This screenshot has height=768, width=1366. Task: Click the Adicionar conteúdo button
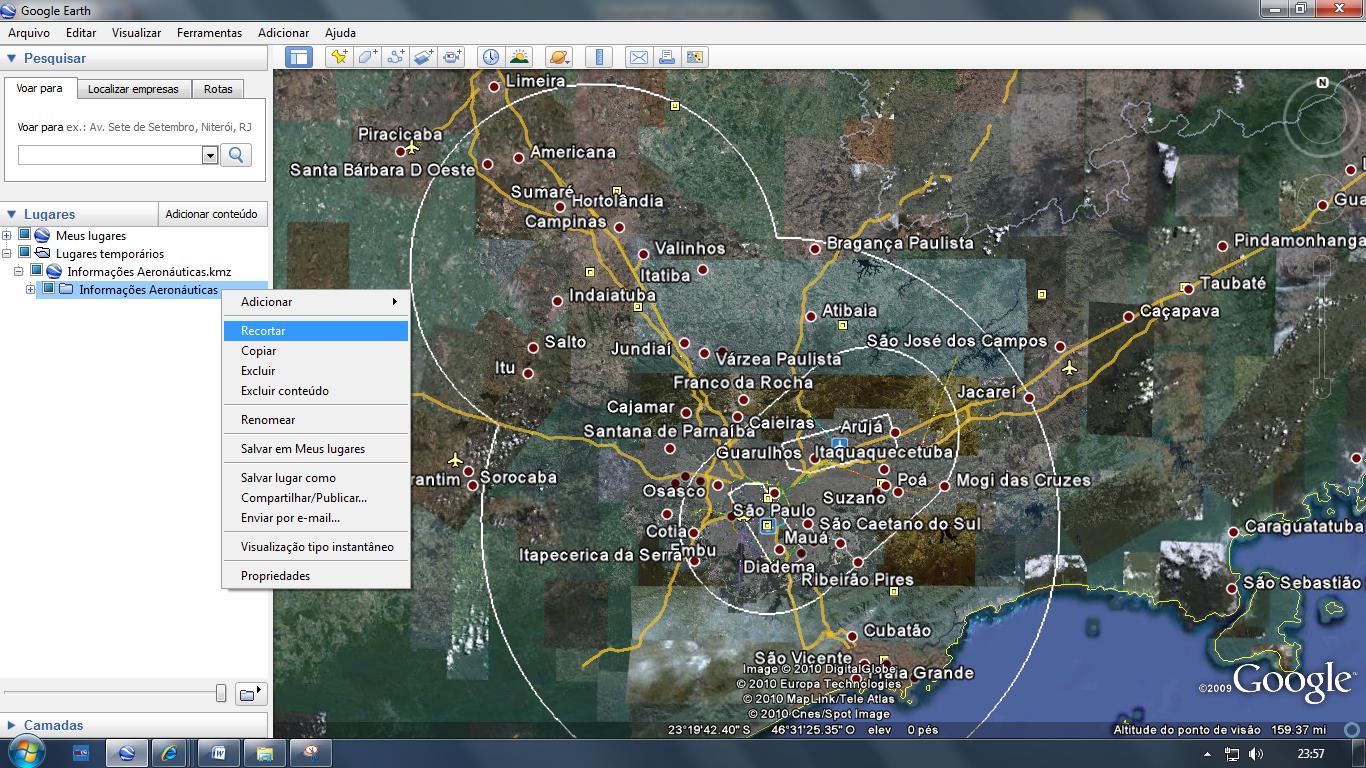click(211, 214)
